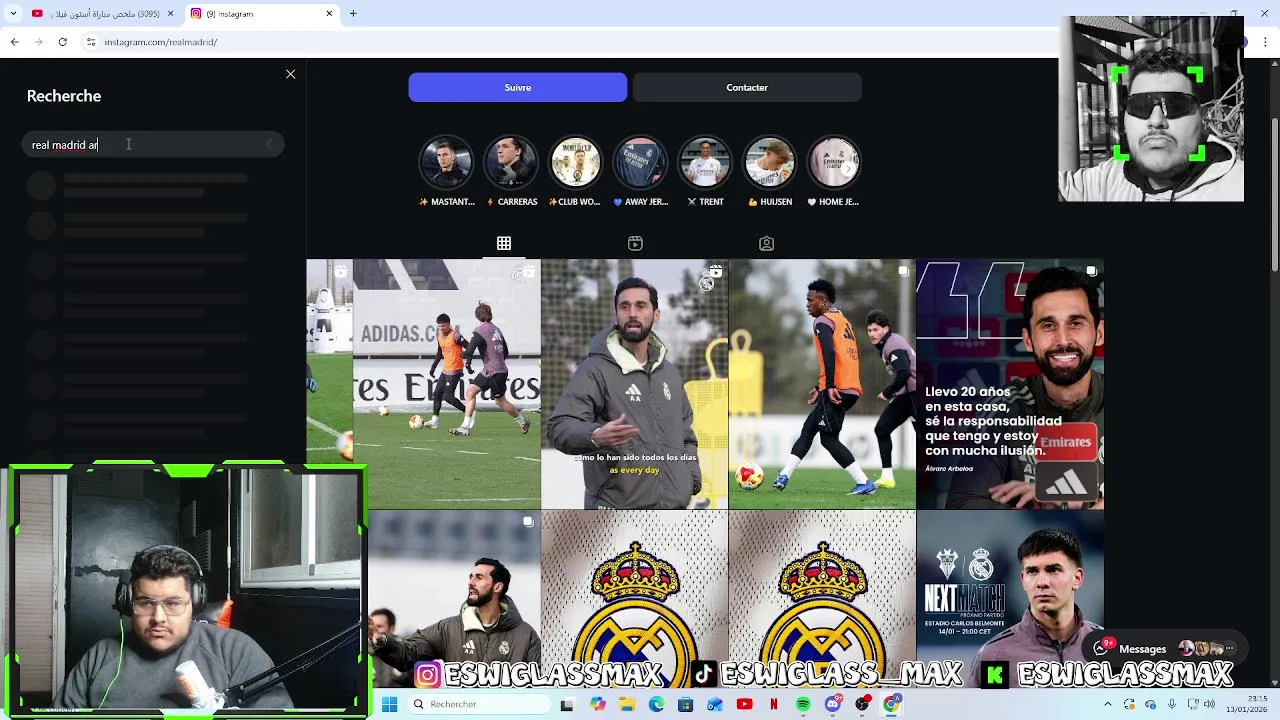This screenshot has width=1280, height=720.
Task: Open the Messages floating button
Action: point(1165,648)
